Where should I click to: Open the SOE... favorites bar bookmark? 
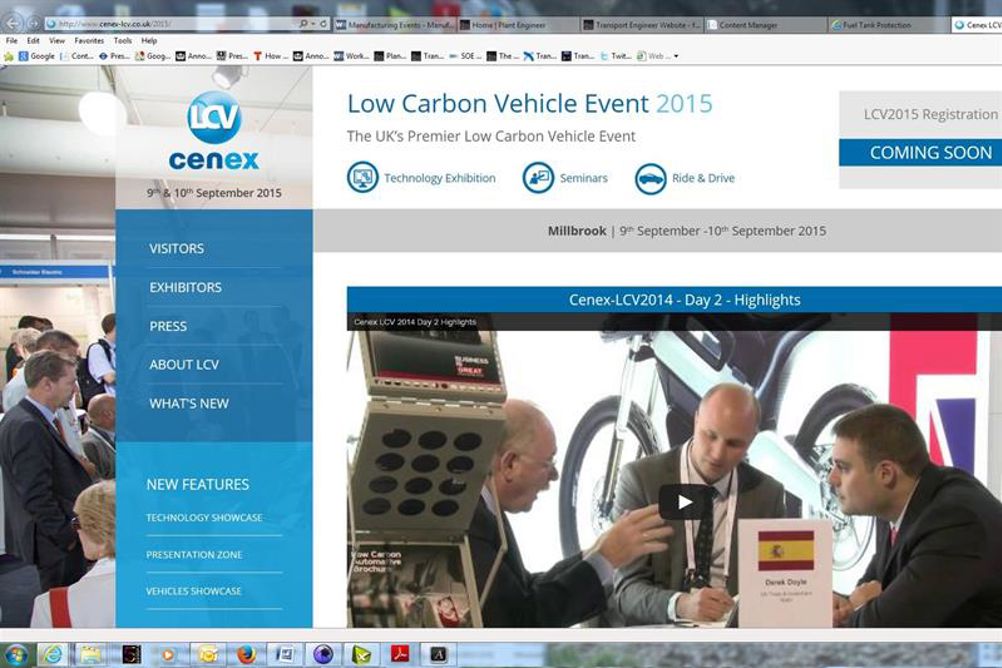pyautogui.click(x=465, y=56)
